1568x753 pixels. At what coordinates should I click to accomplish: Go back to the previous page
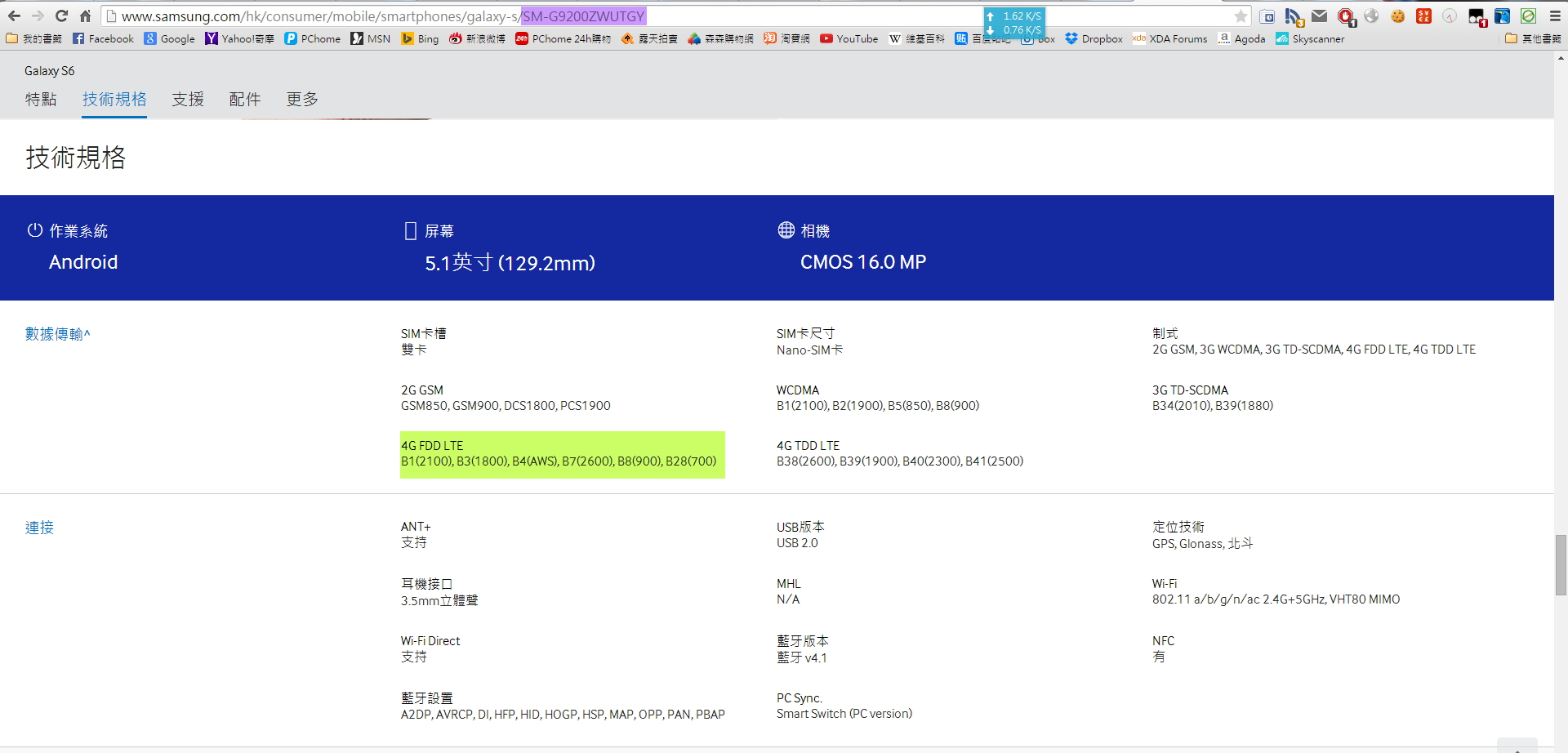point(14,16)
